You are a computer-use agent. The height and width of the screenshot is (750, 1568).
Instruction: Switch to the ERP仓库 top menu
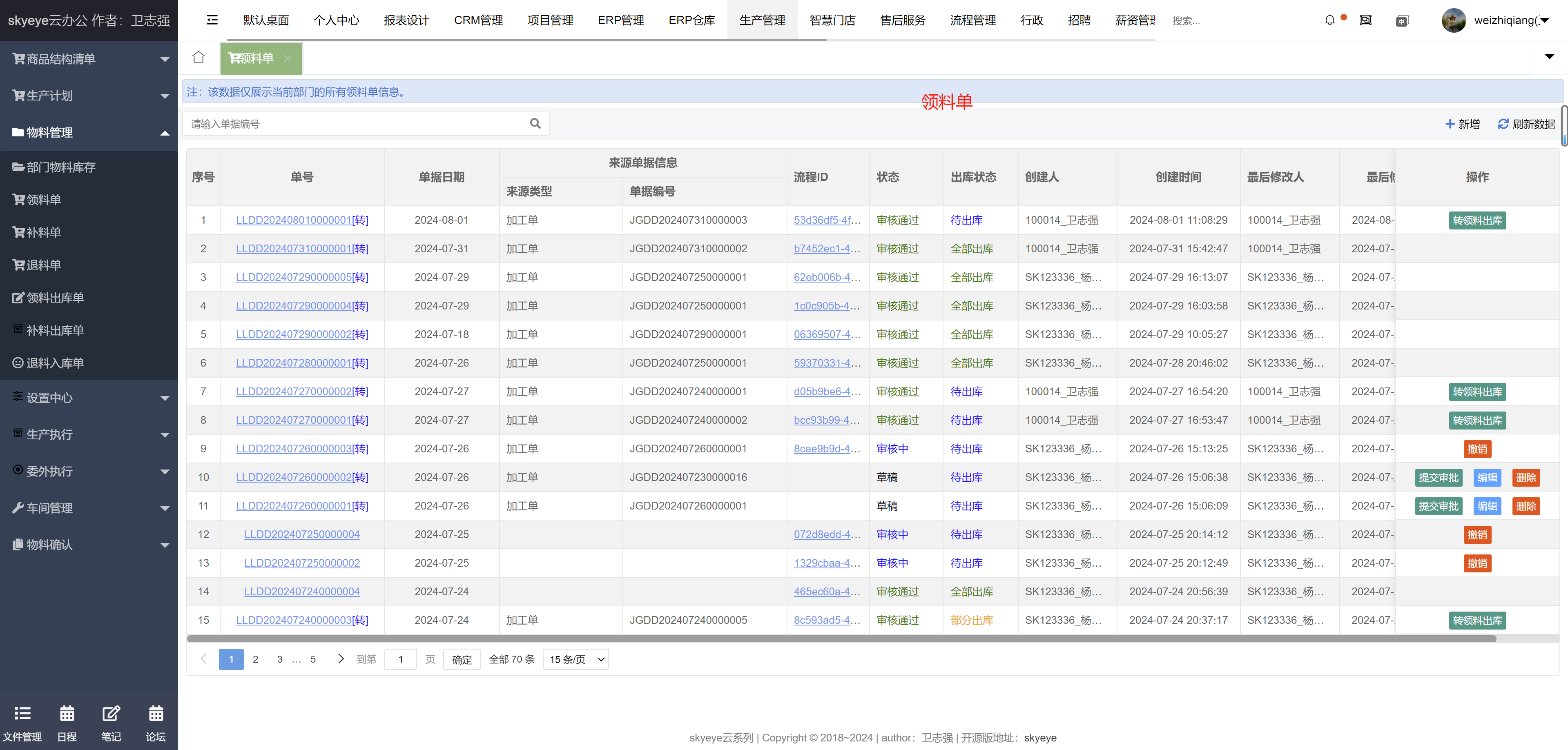point(691,20)
